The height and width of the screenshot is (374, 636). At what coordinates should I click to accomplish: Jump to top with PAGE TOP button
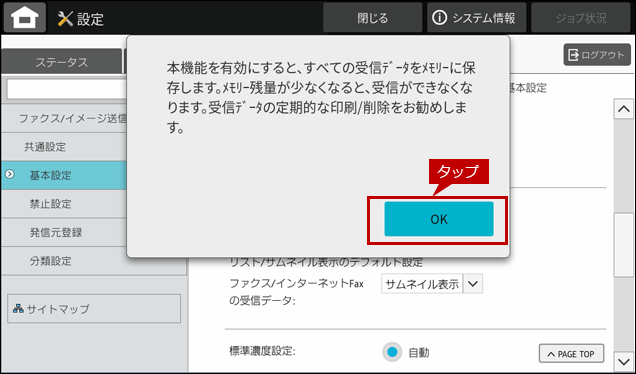coord(571,354)
